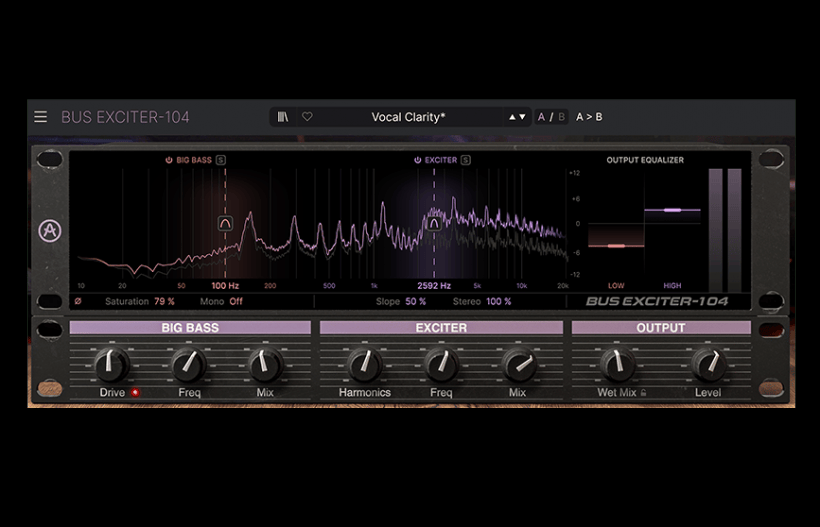This screenshot has width=820, height=527.
Task: Click the BUS EXCITER-104 title text
Action: pyautogui.click(x=126, y=117)
